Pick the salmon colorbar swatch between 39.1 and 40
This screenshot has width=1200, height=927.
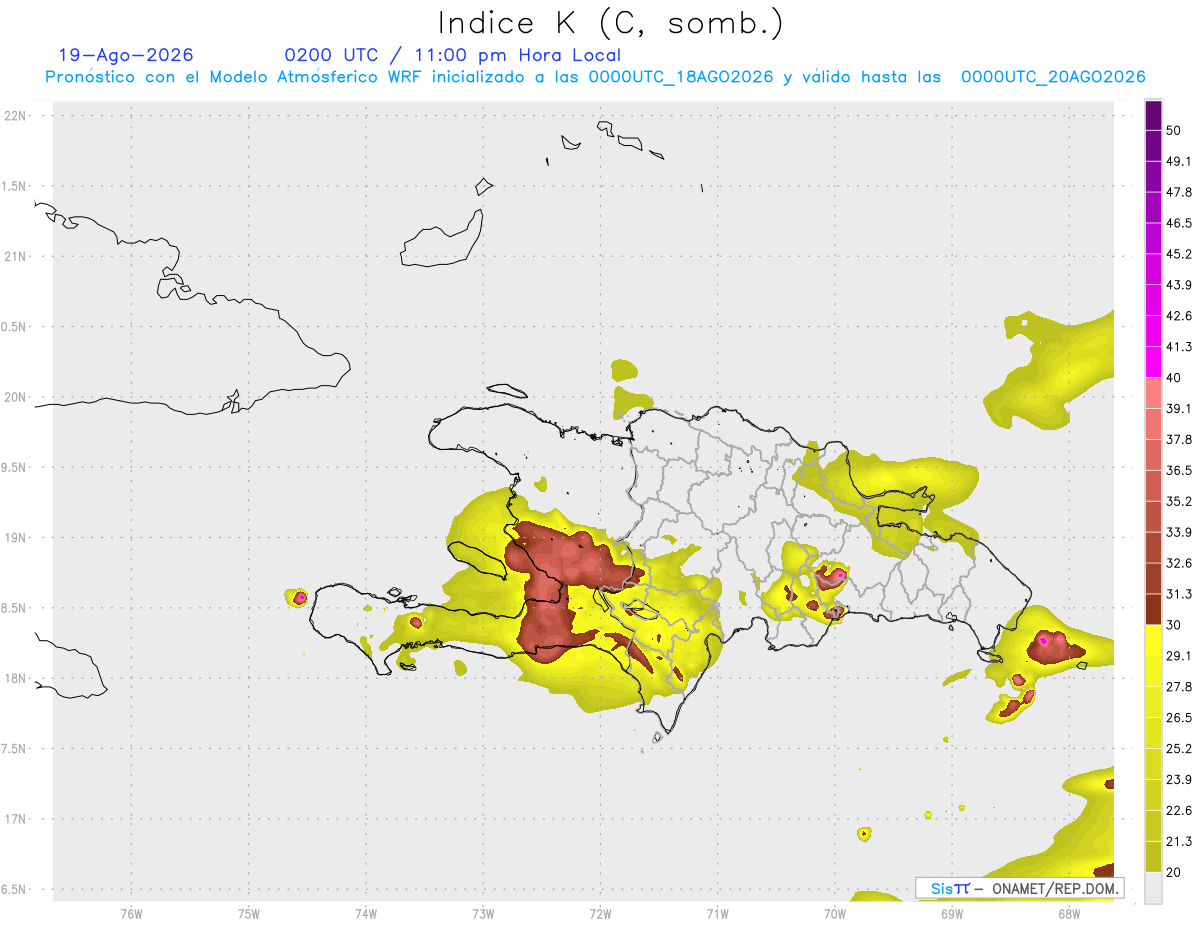(1153, 393)
